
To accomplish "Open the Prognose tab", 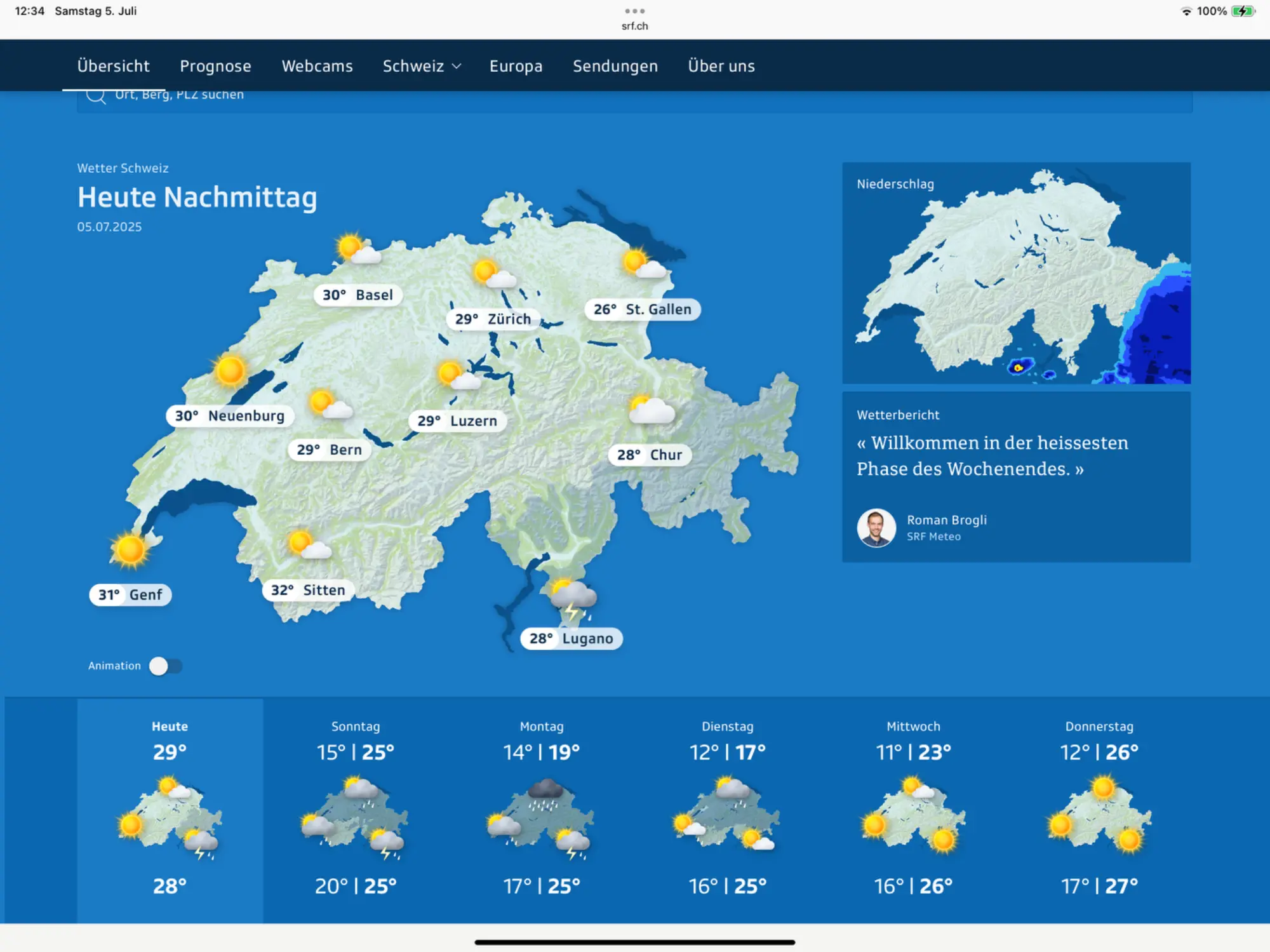I will point(215,66).
